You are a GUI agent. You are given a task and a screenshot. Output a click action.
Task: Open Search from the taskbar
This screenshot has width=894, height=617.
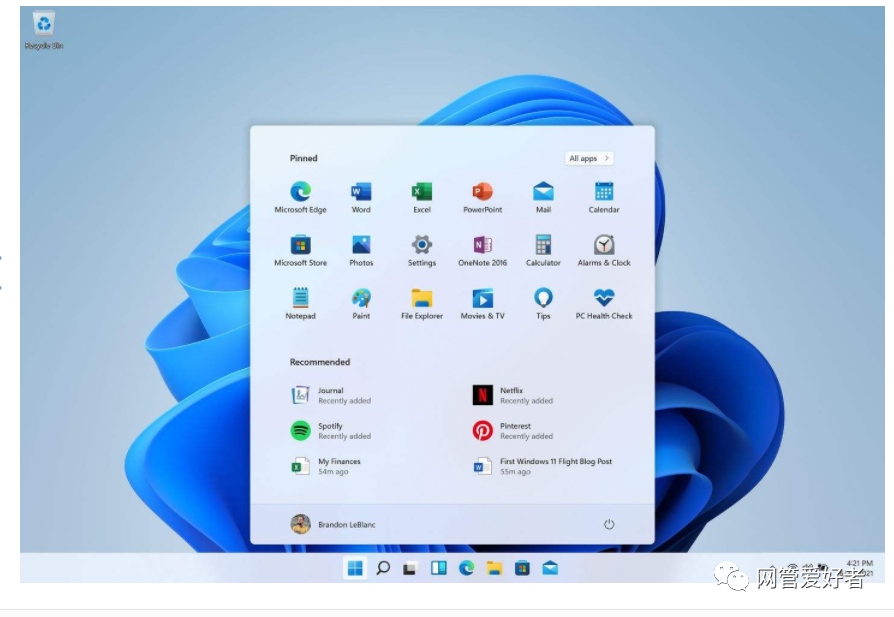coord(383,568)
